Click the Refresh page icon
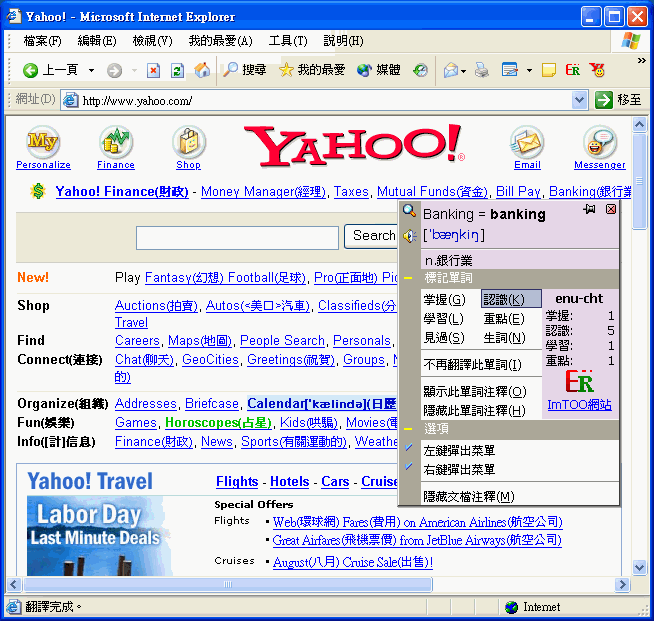Image resolution: width=654 pixels, height=621 pixels. click(x=177, y=70)
